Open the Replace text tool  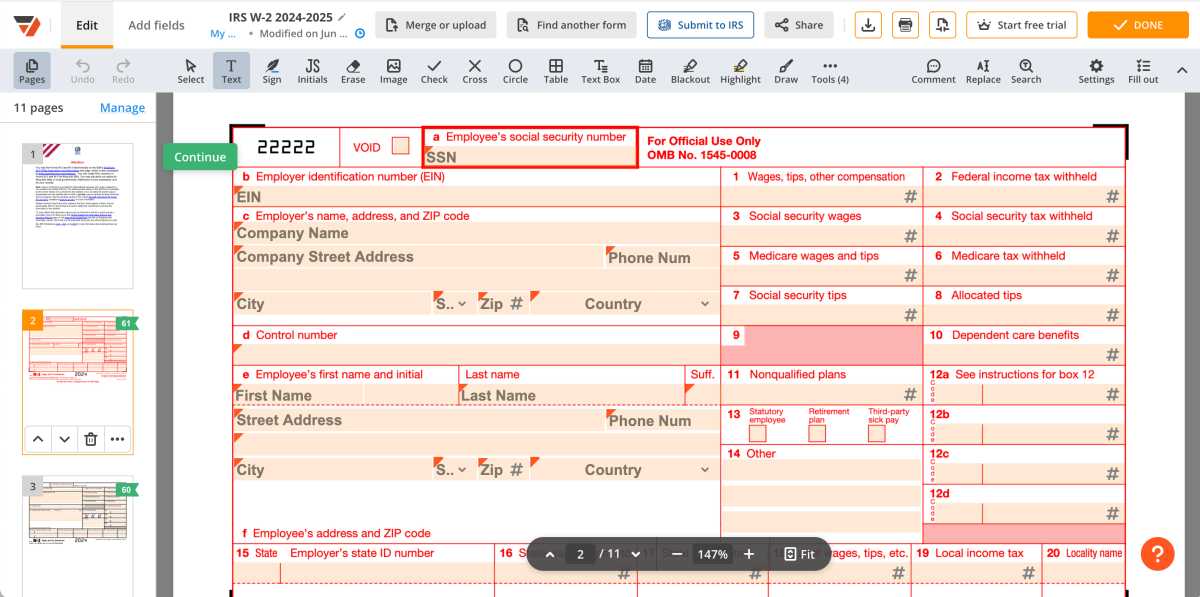[983, 70]
